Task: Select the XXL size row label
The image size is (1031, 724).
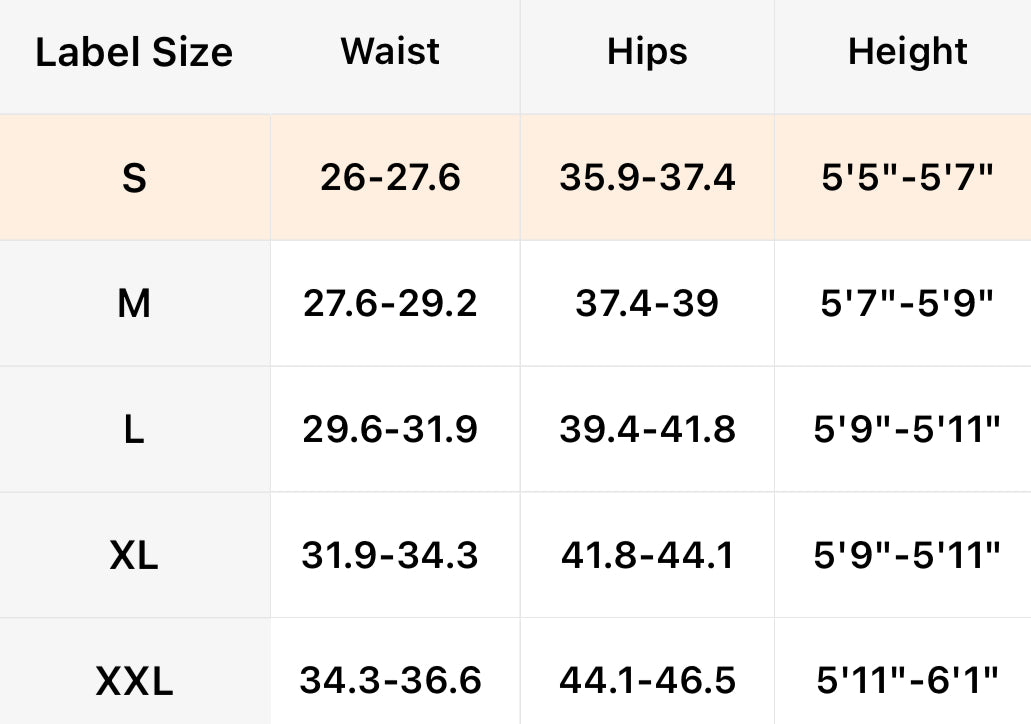Action: [134, 682]
